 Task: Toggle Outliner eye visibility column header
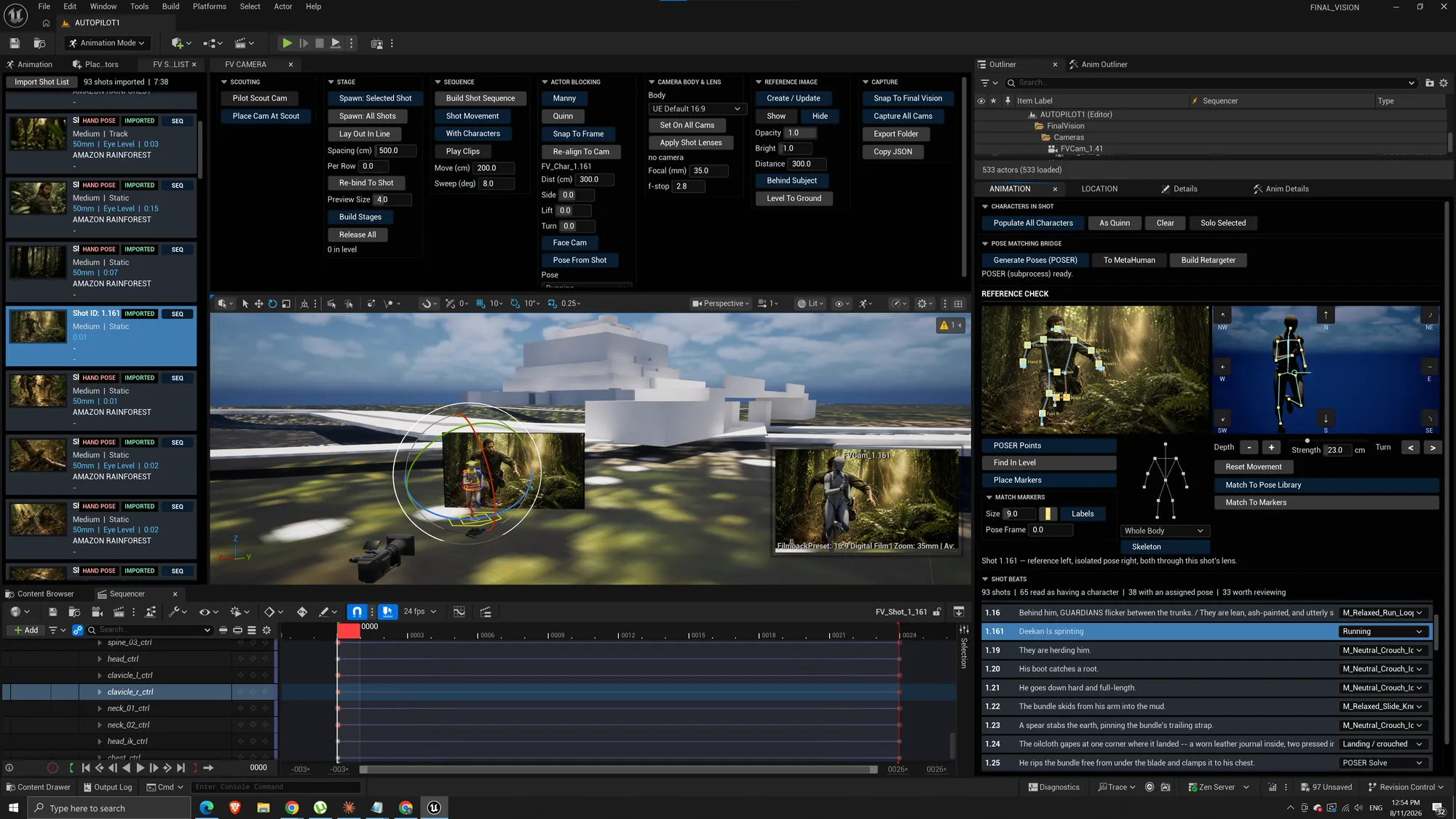point(981,101)
